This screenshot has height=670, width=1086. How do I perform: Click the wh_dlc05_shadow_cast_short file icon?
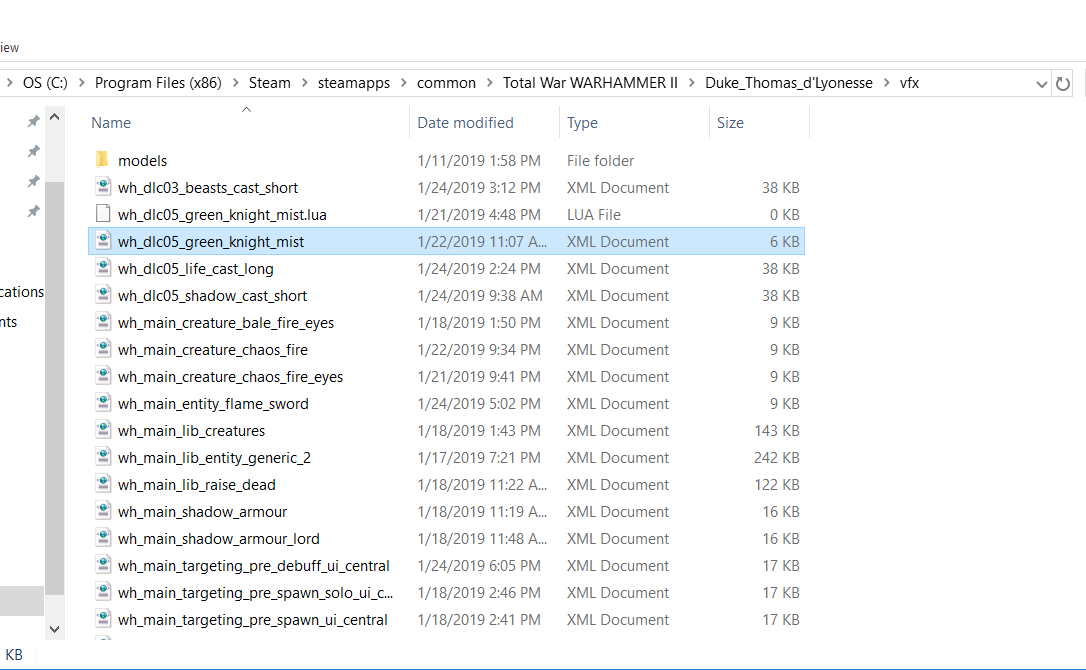pos(103,295)
